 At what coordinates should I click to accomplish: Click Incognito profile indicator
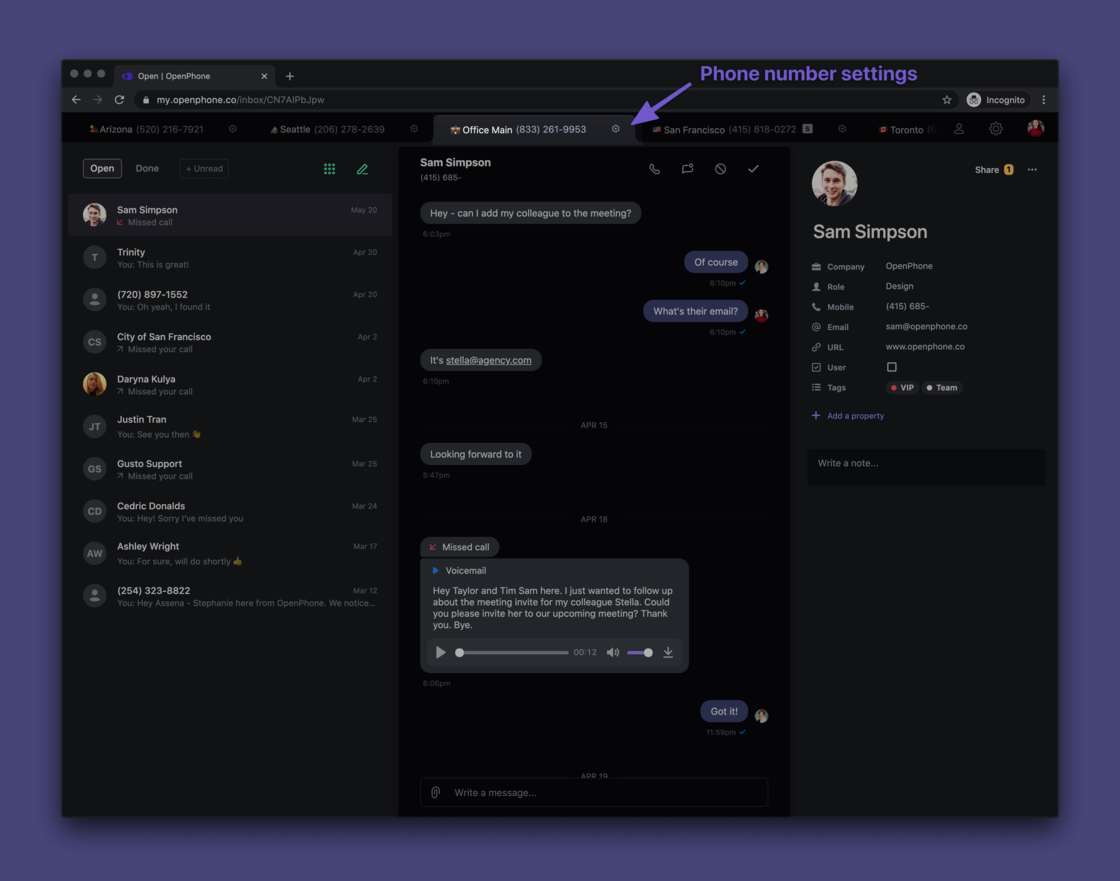pyautogui.click(x=996, y=100)
